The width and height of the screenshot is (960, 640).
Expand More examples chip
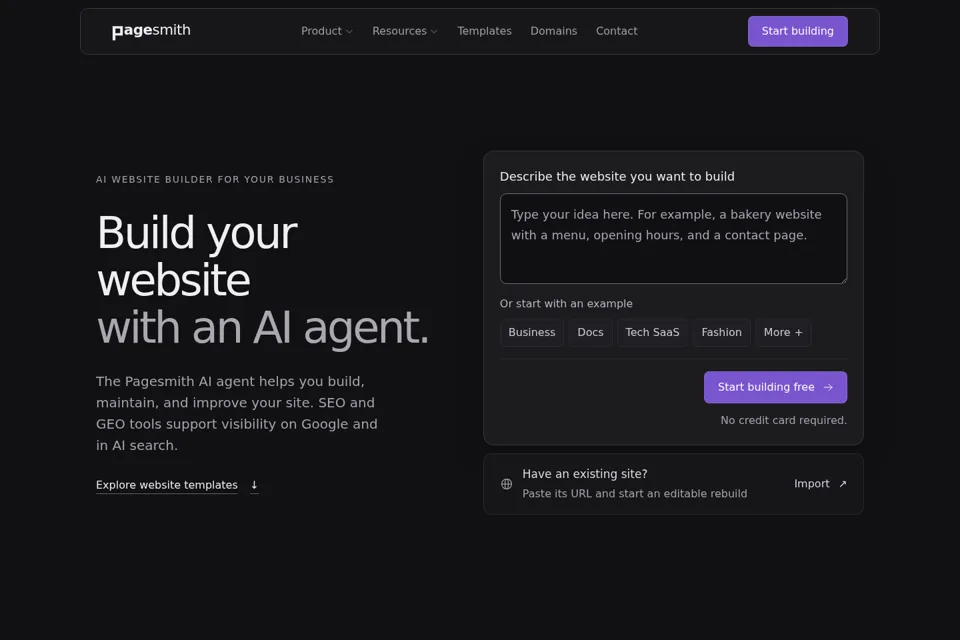click(783, 333)
